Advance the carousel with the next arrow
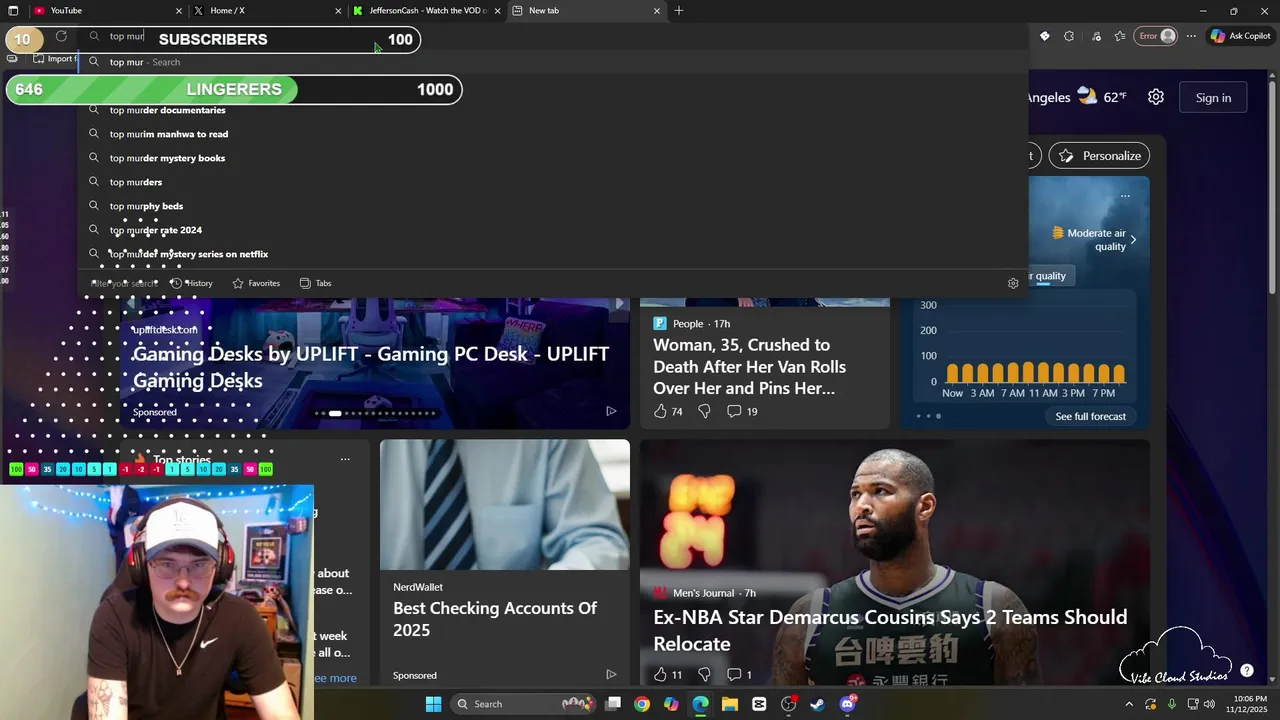 [619, 303]
